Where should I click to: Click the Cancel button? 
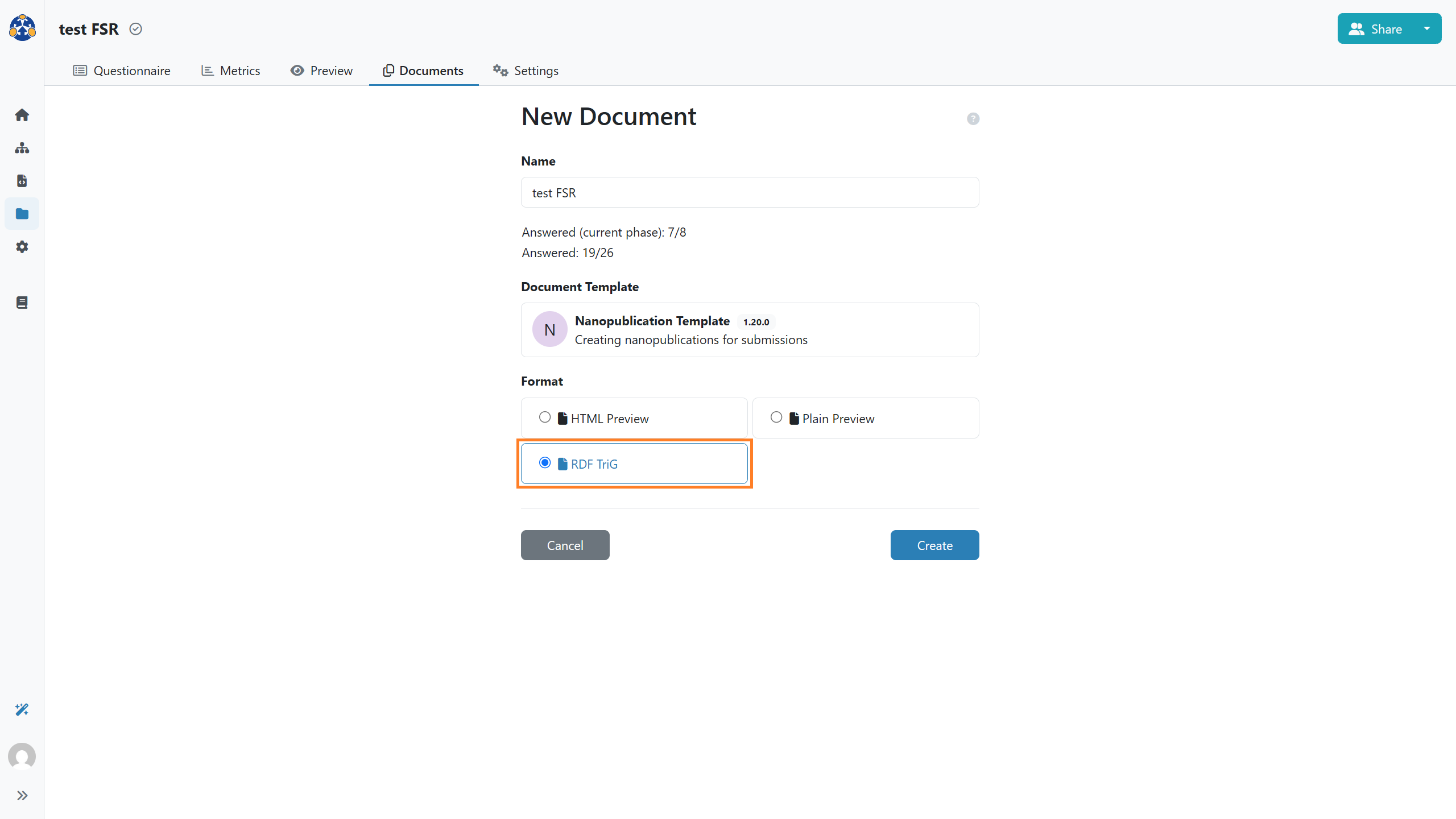tap(565, 545)
